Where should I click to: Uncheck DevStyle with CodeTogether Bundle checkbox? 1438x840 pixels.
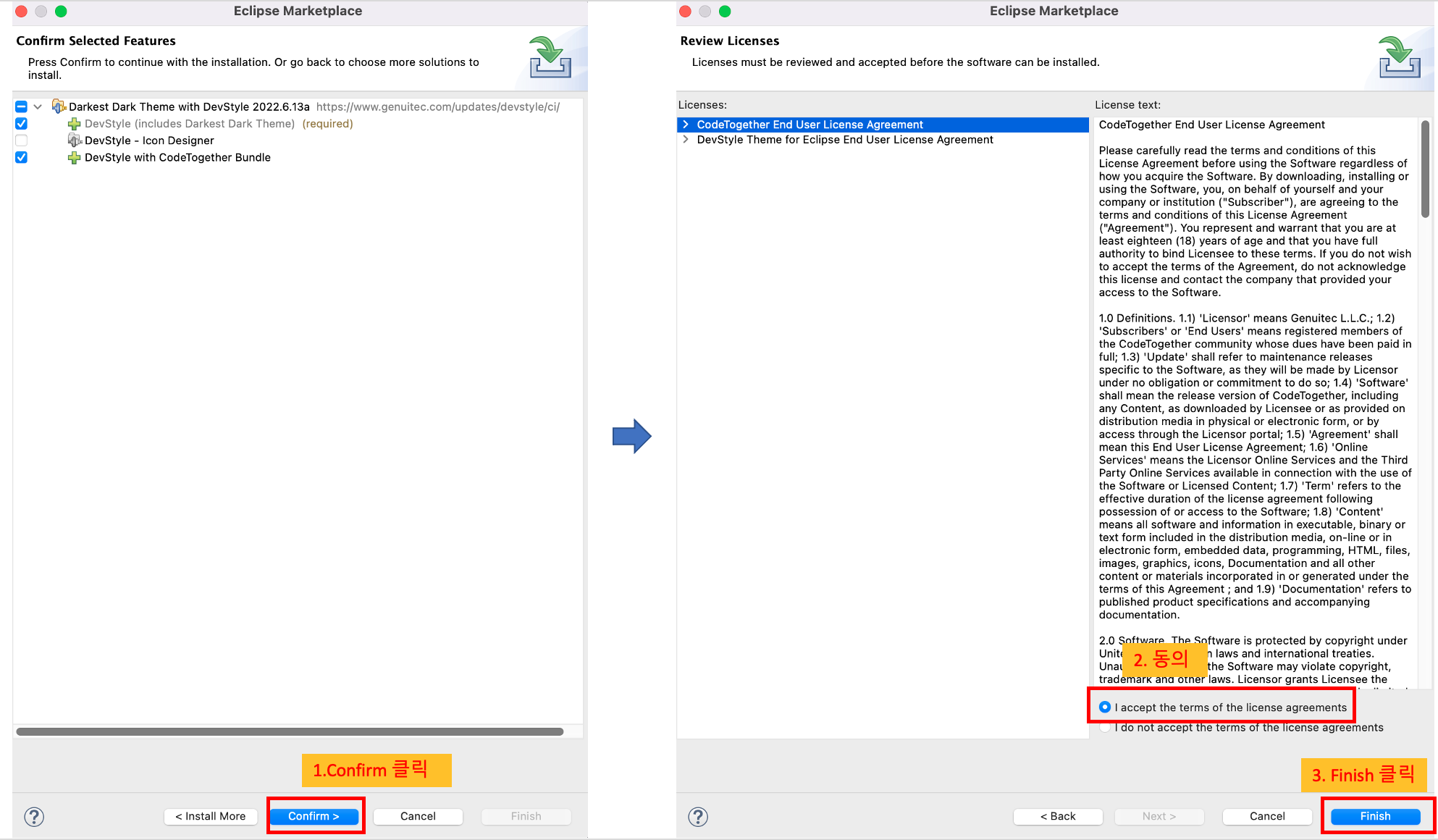click(x=22, y=158)
